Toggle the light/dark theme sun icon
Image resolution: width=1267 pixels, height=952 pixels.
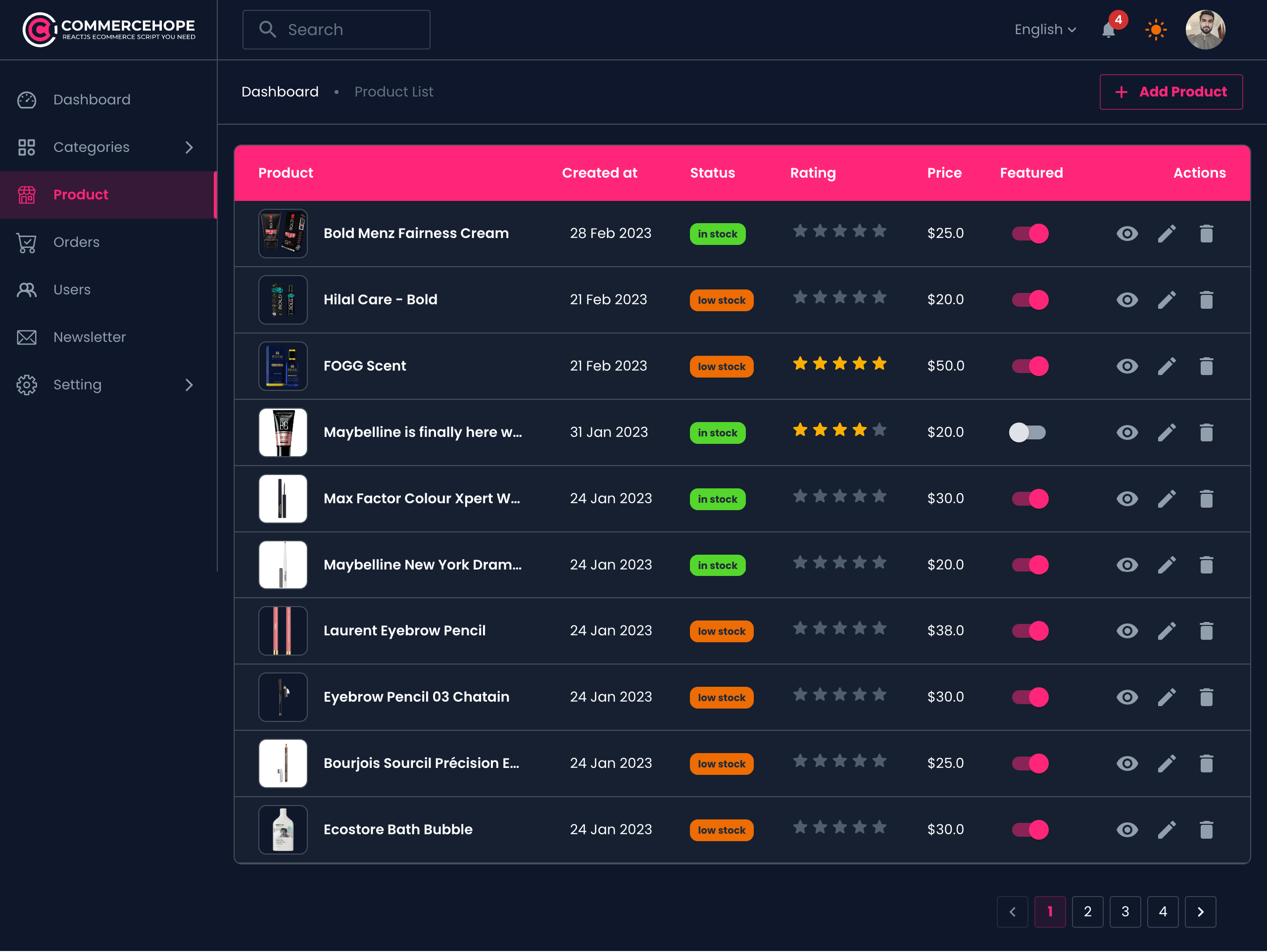pyautogui.click(x=1156, y=30)
